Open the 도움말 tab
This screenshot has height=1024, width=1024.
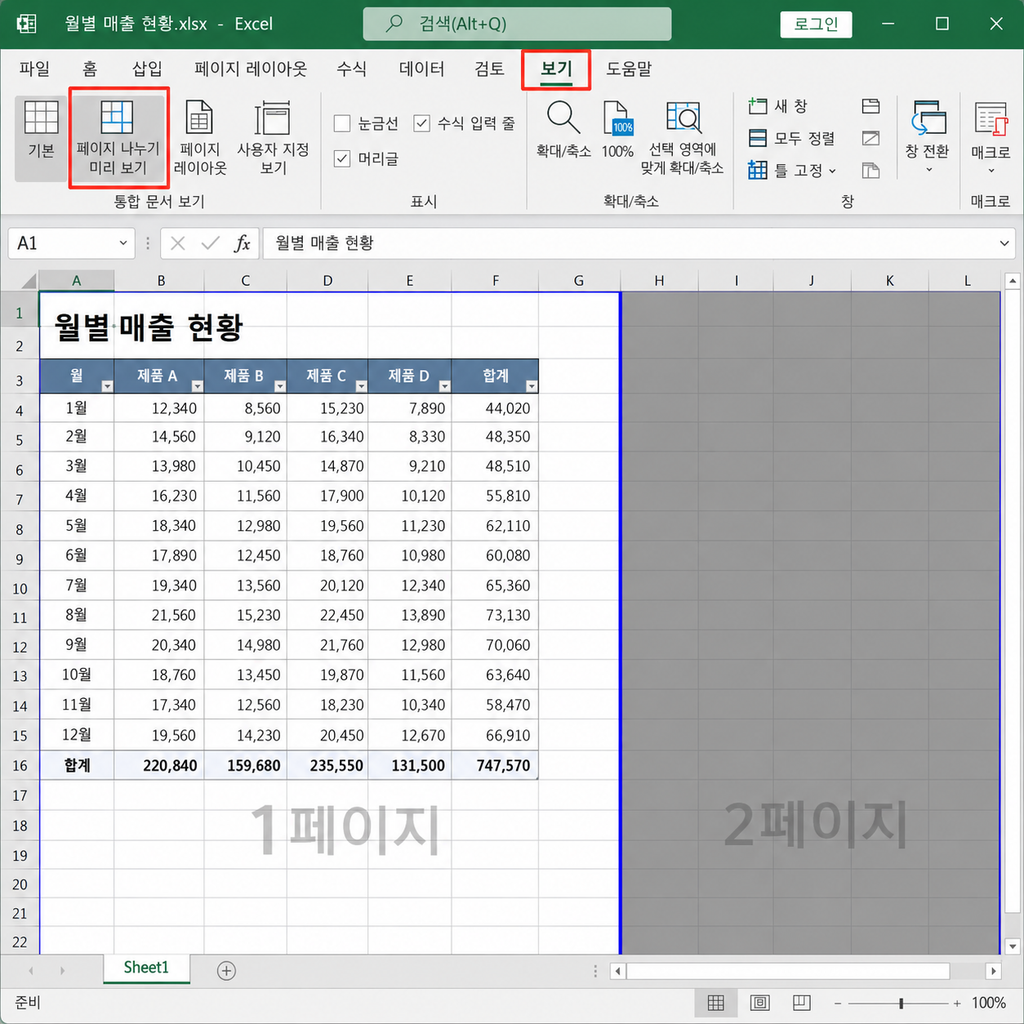click(629, 69)
